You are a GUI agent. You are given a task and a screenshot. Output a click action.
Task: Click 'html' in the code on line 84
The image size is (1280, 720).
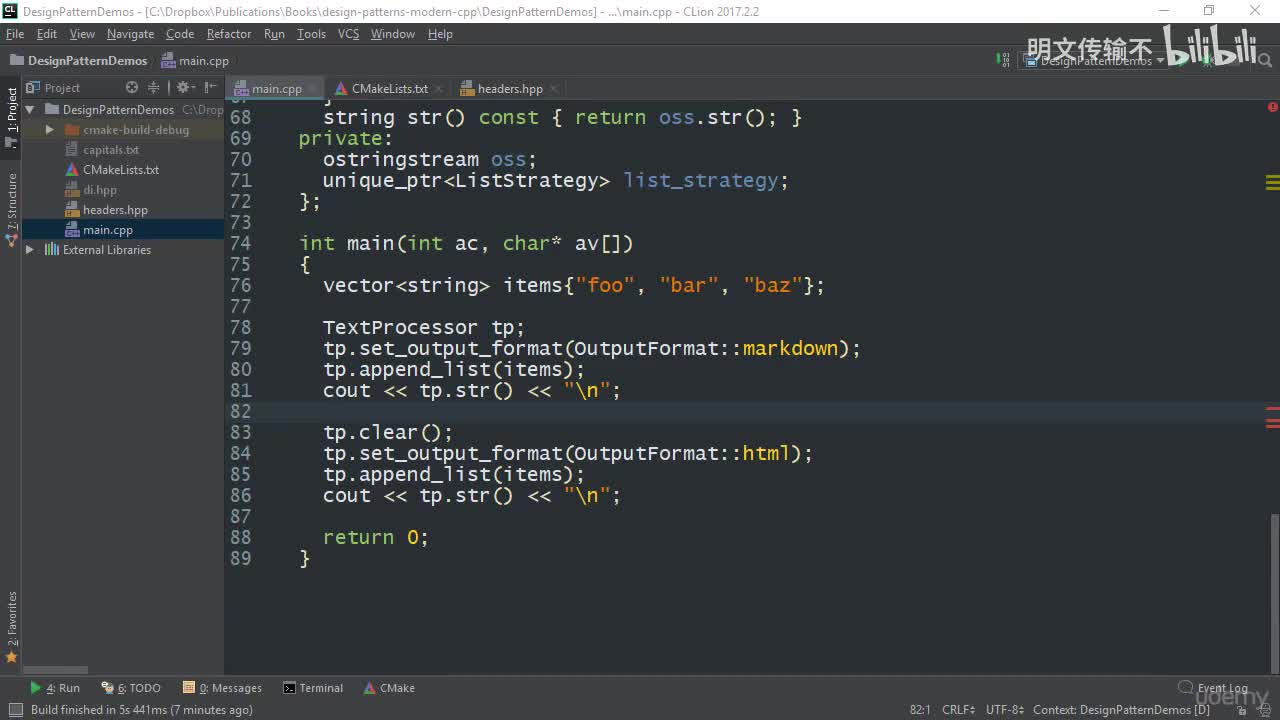766,454
